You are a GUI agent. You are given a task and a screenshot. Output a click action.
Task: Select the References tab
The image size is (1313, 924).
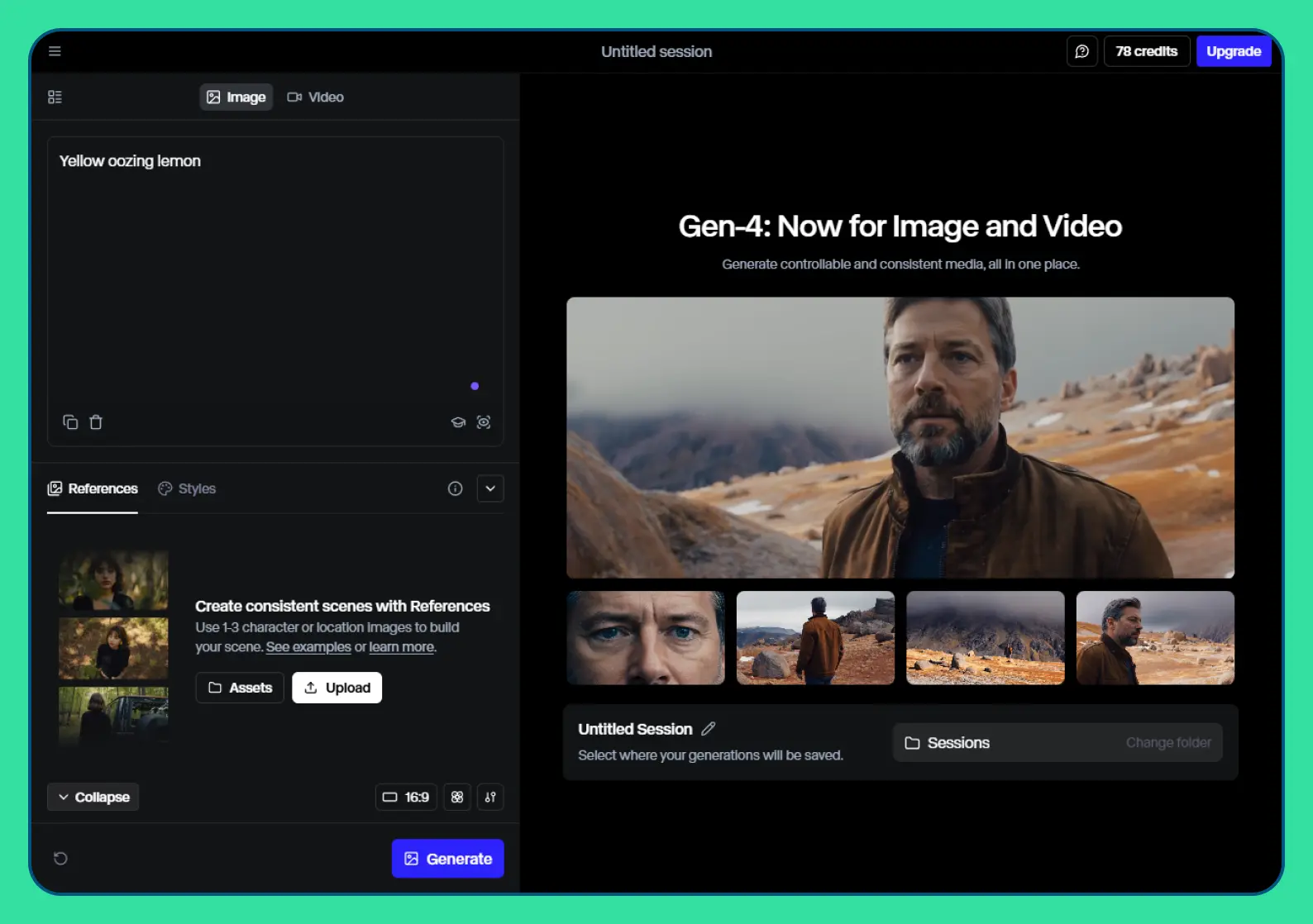point(93,488)
